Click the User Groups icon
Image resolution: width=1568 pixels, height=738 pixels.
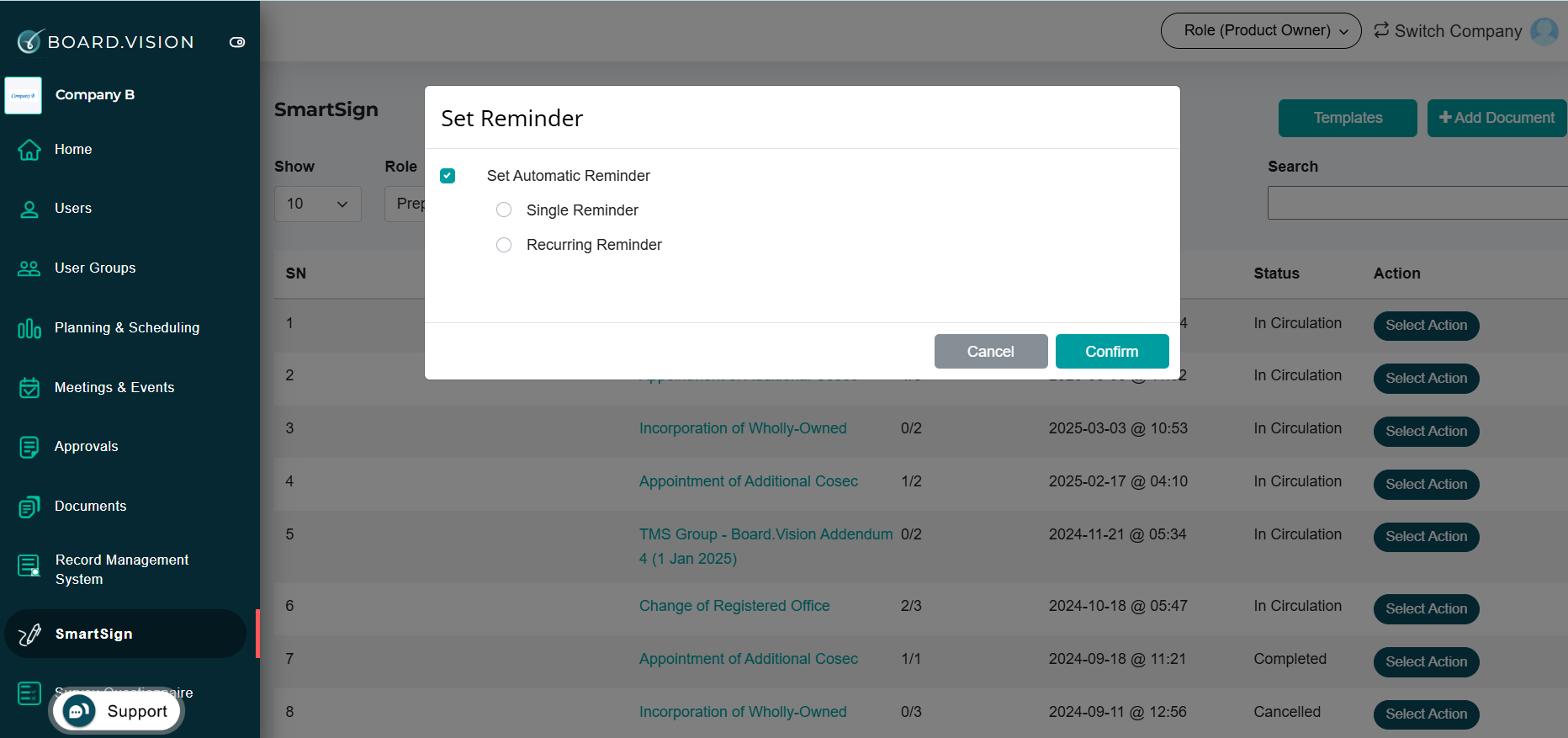point(29,268)
